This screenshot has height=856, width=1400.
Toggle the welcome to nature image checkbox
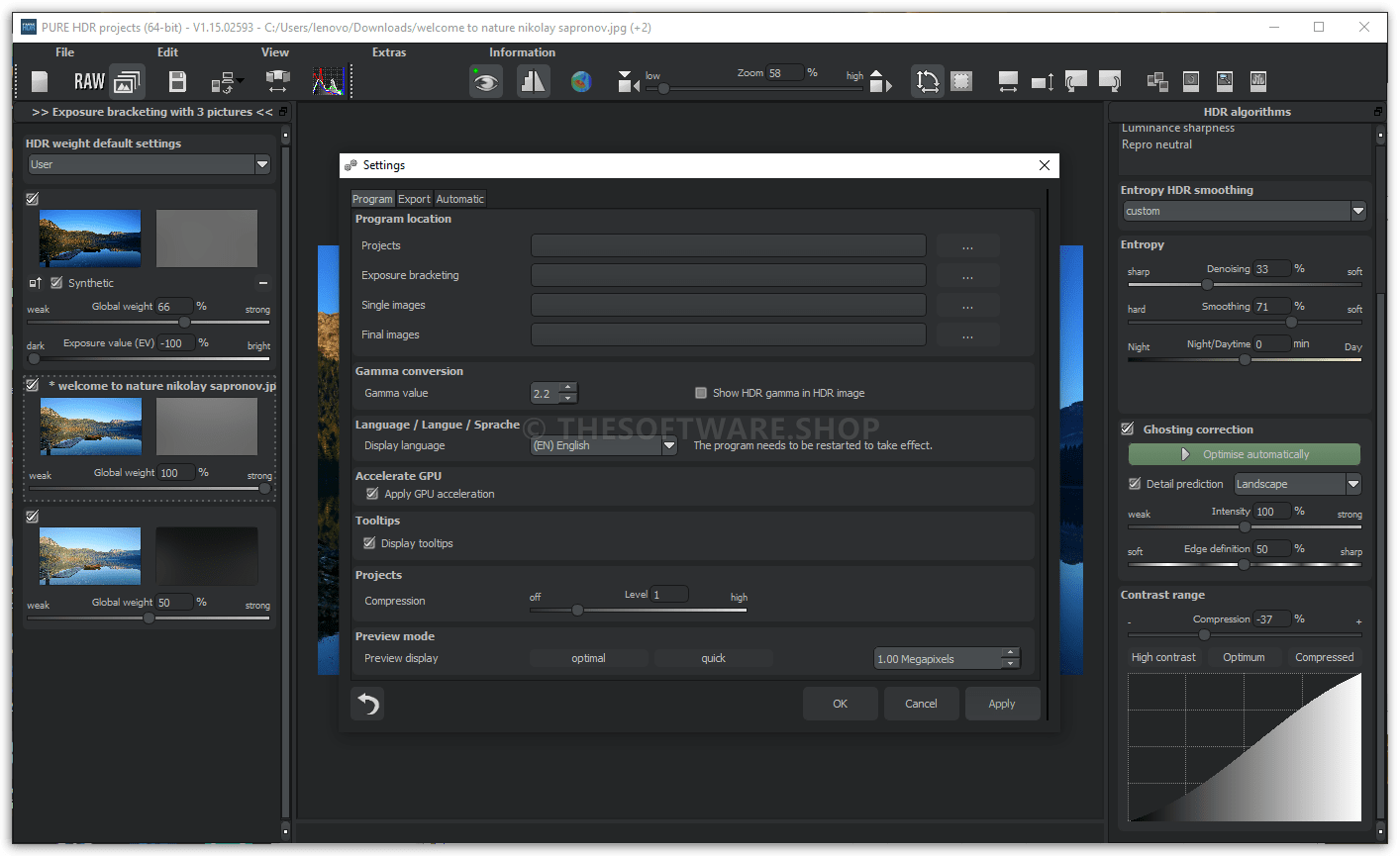33,385
